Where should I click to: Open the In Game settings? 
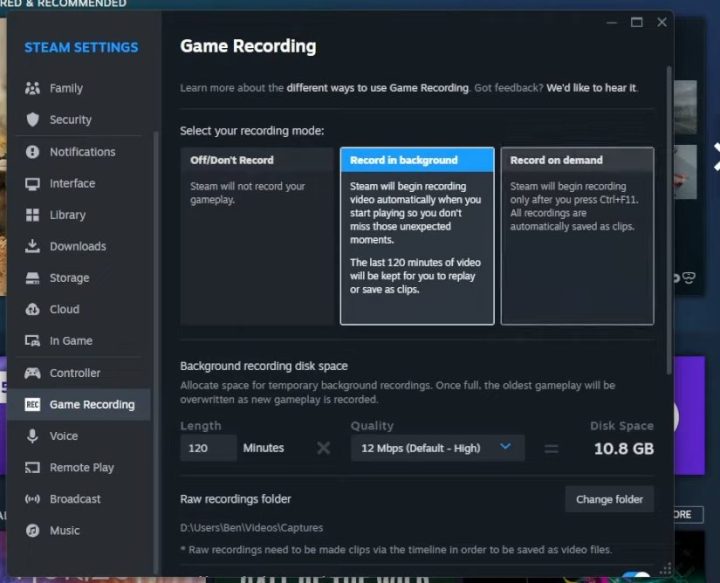tap(71, 341)
